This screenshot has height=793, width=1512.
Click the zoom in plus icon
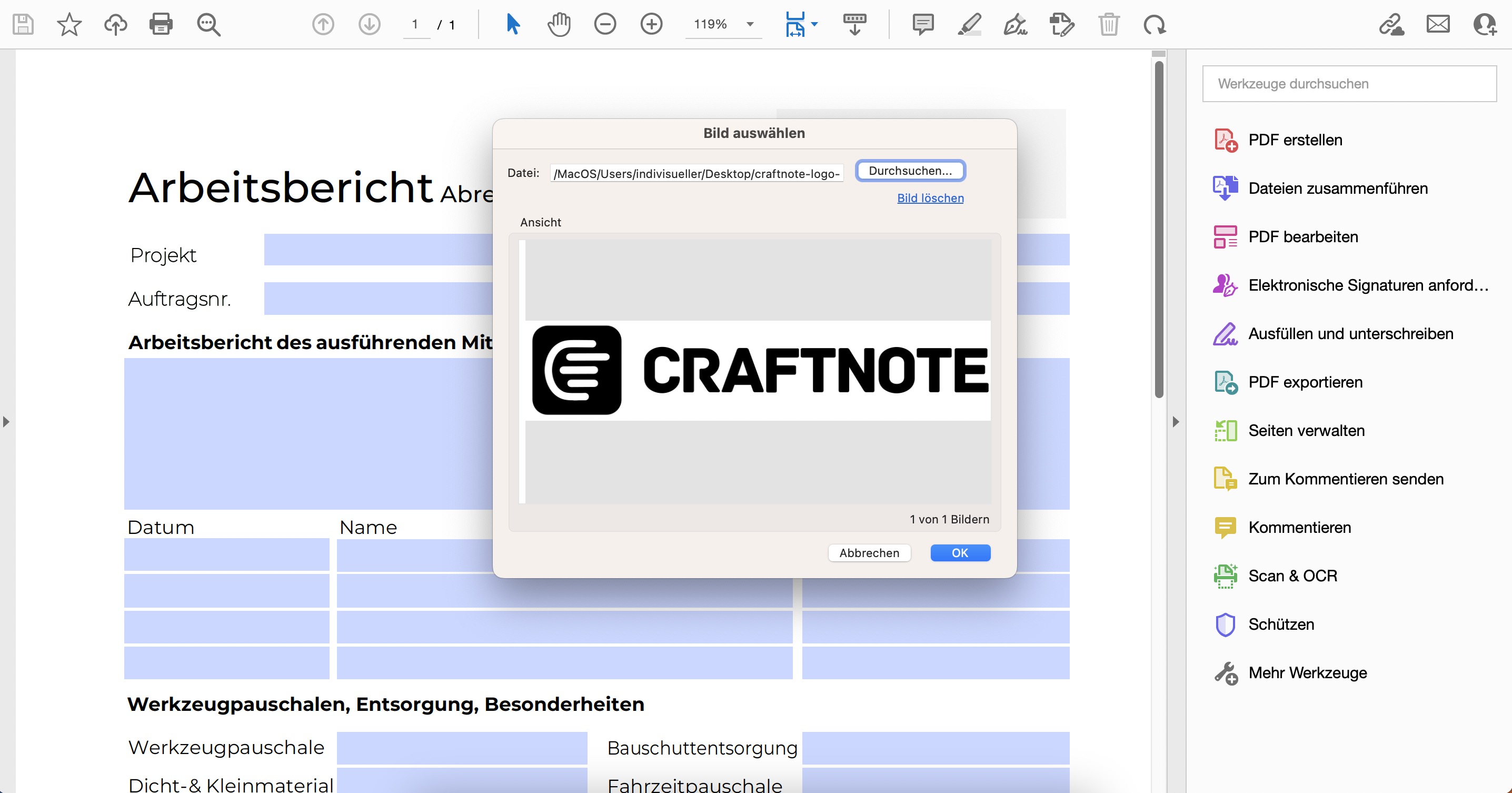click(651, 24)
